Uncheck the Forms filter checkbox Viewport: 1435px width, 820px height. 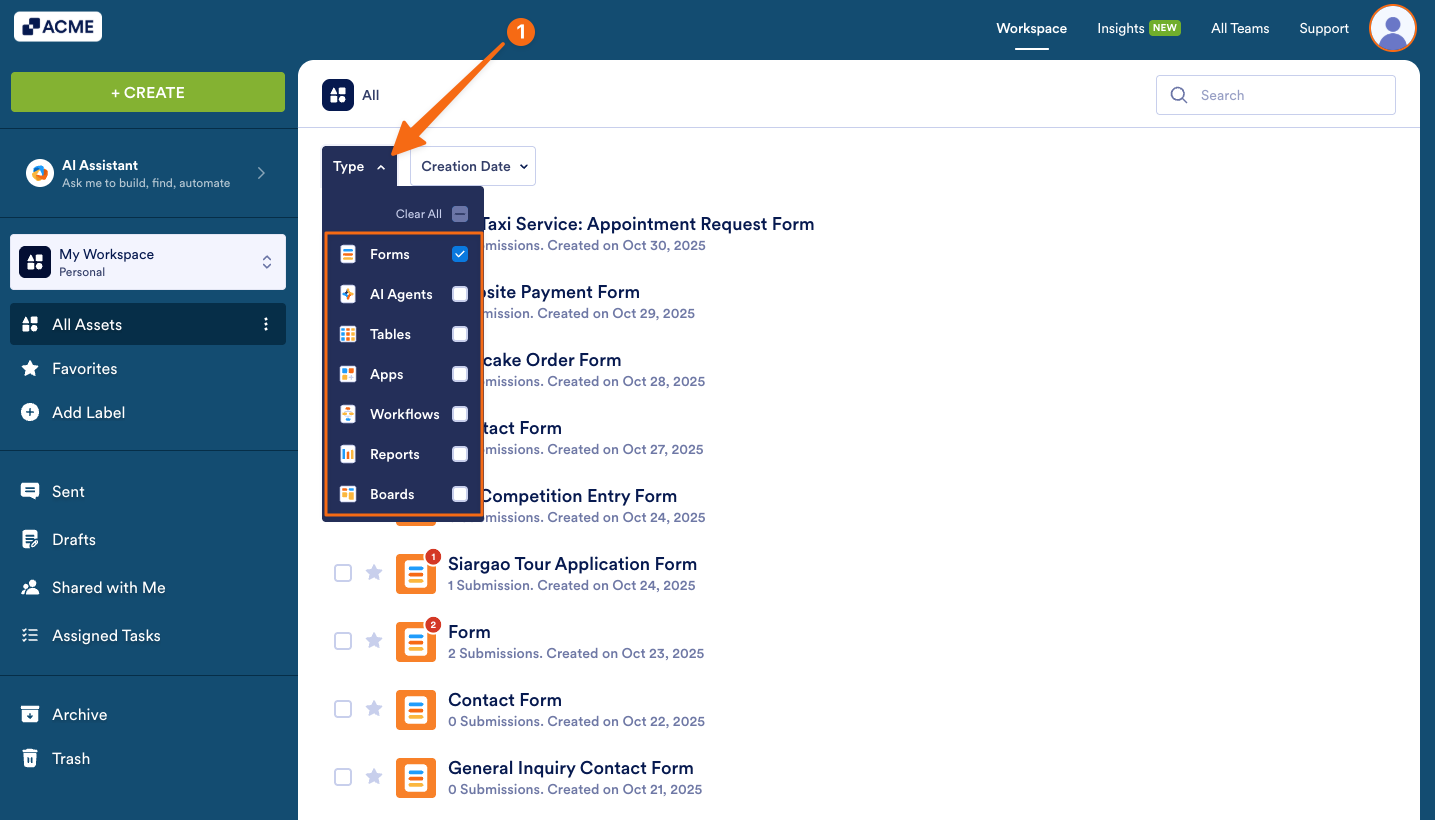tap(460, 254)
